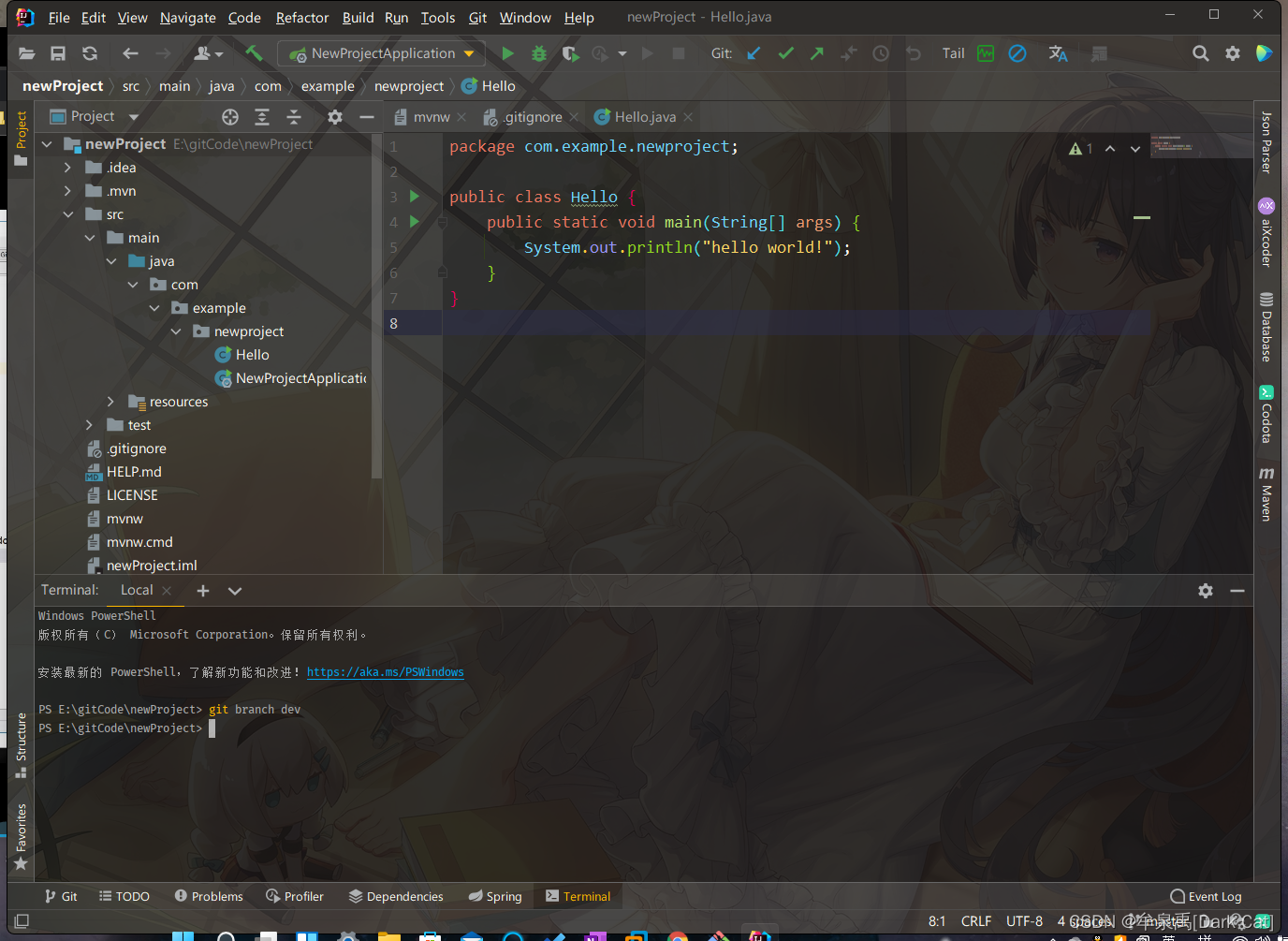Click the newProject breadcrumb
Screen dimensions: 1288x941
[63, 86]
